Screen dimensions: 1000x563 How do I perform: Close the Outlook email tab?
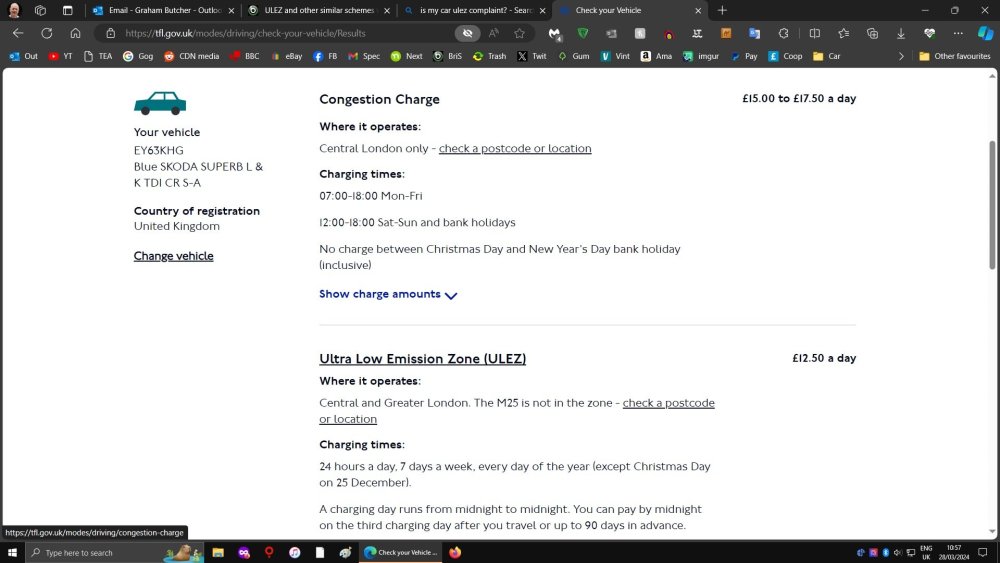232,10
